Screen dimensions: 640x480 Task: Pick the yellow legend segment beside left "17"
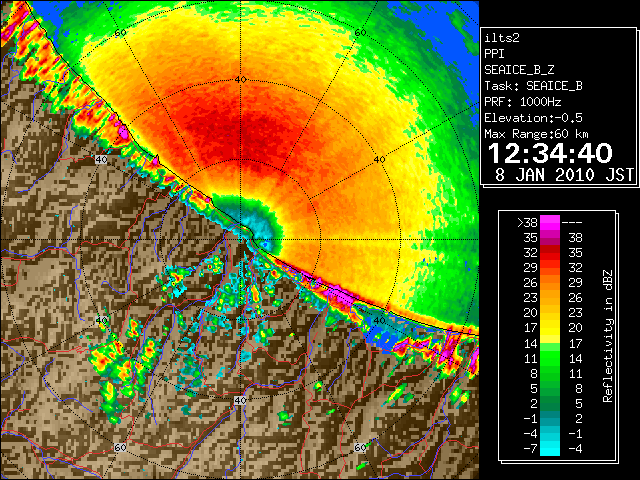pos(550,328)
